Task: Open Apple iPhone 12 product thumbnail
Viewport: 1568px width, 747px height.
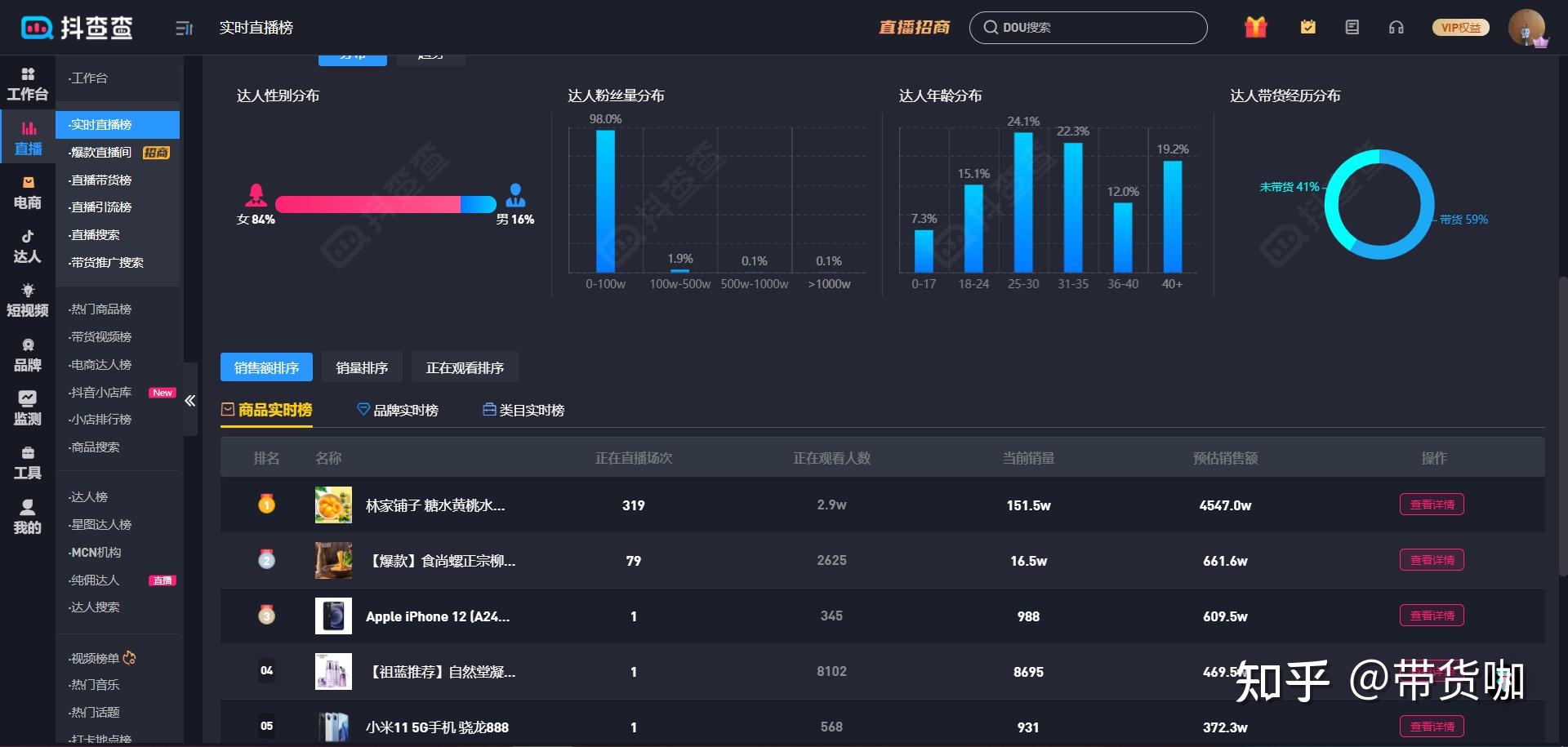Action: click(333, 616)
